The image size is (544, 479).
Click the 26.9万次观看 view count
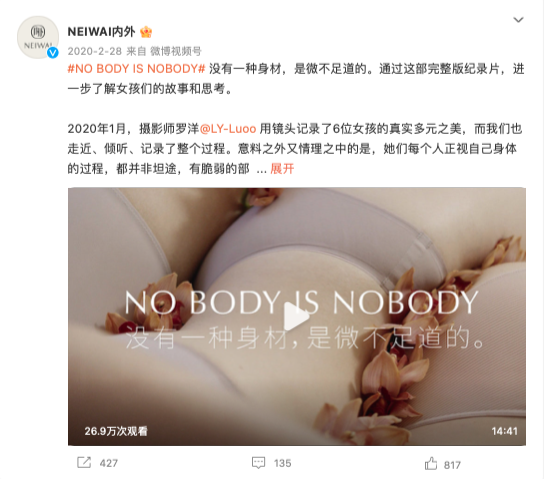(x=116, y=431)
